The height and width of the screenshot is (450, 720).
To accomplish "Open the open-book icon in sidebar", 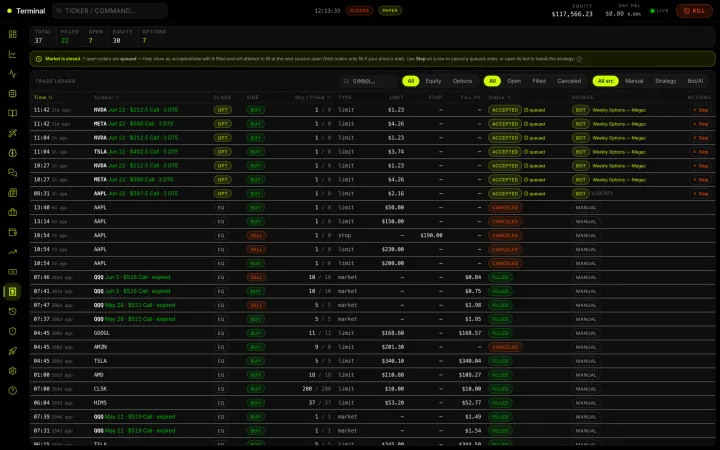I will [x=12, y=113].
